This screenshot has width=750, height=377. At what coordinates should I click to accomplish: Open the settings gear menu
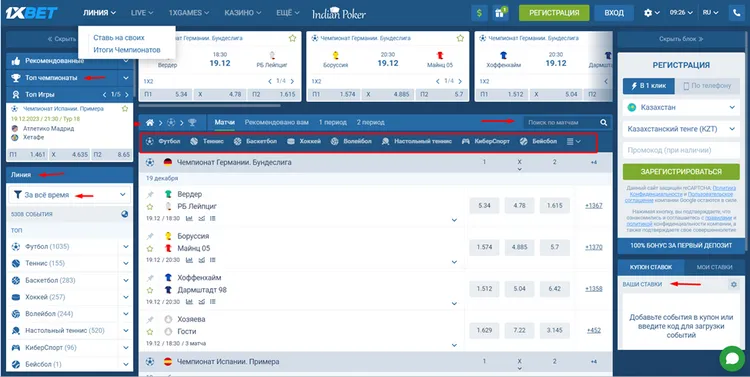pyautogui.click(x=651, y=13)
